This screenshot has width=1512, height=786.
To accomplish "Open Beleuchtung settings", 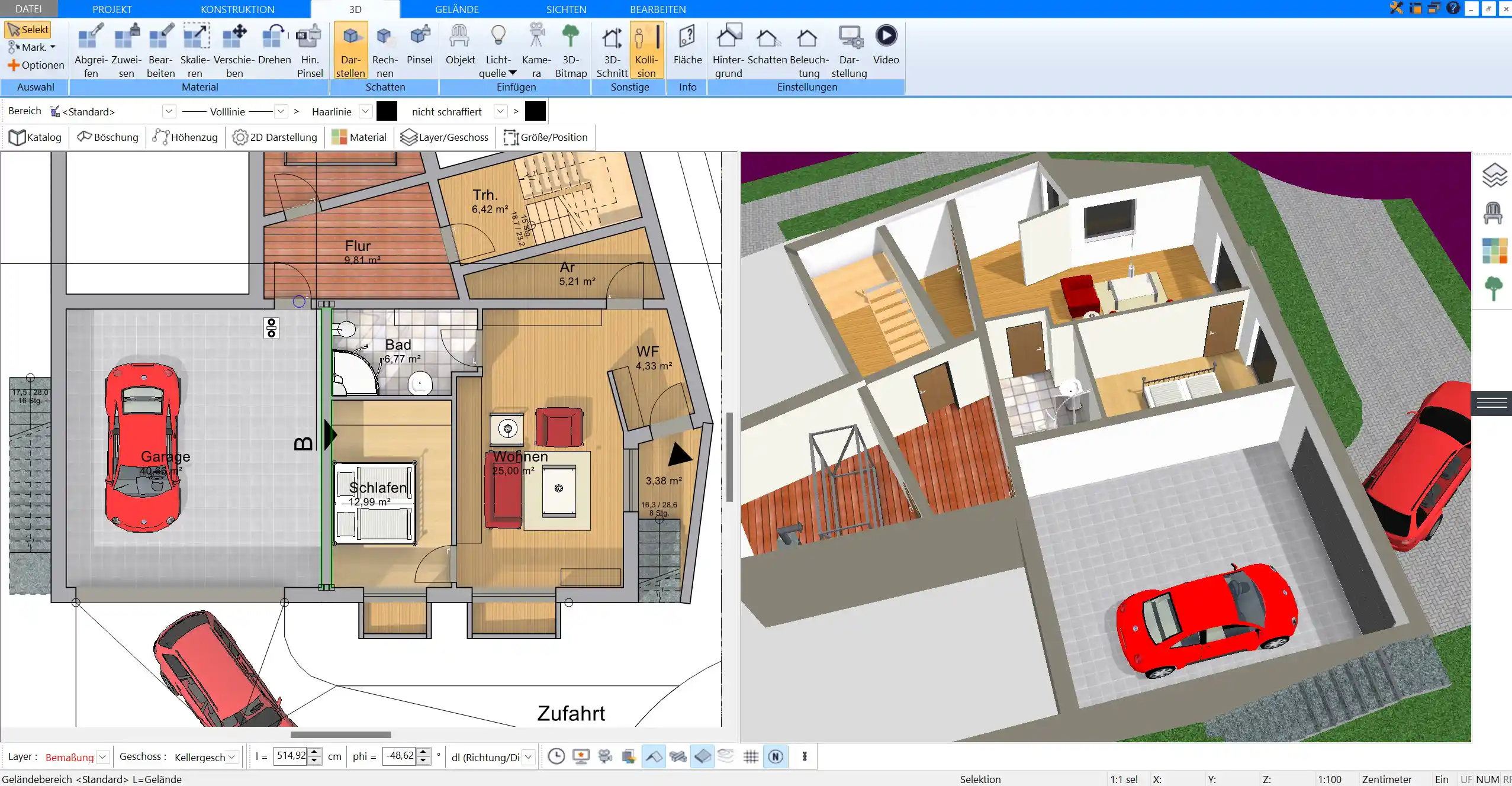I will pyautogui.click(x=809, y=50).
